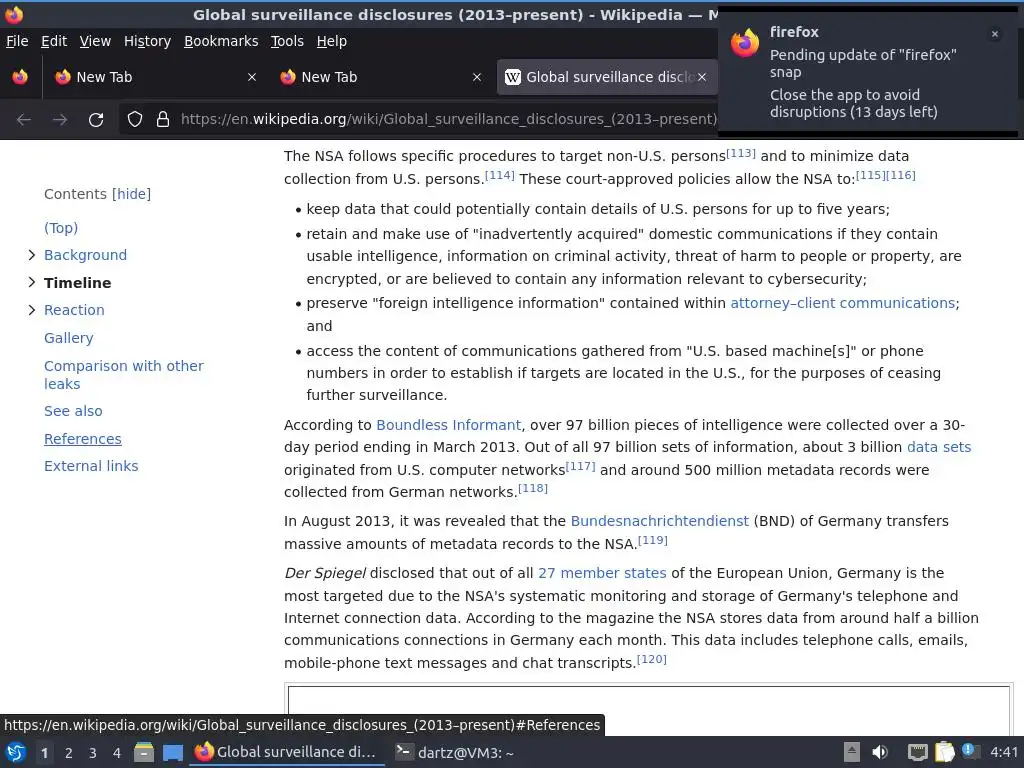The width and height of the screenshot is (1024, 768).
Task: Jump to References section link
Action: pos(83,439)
